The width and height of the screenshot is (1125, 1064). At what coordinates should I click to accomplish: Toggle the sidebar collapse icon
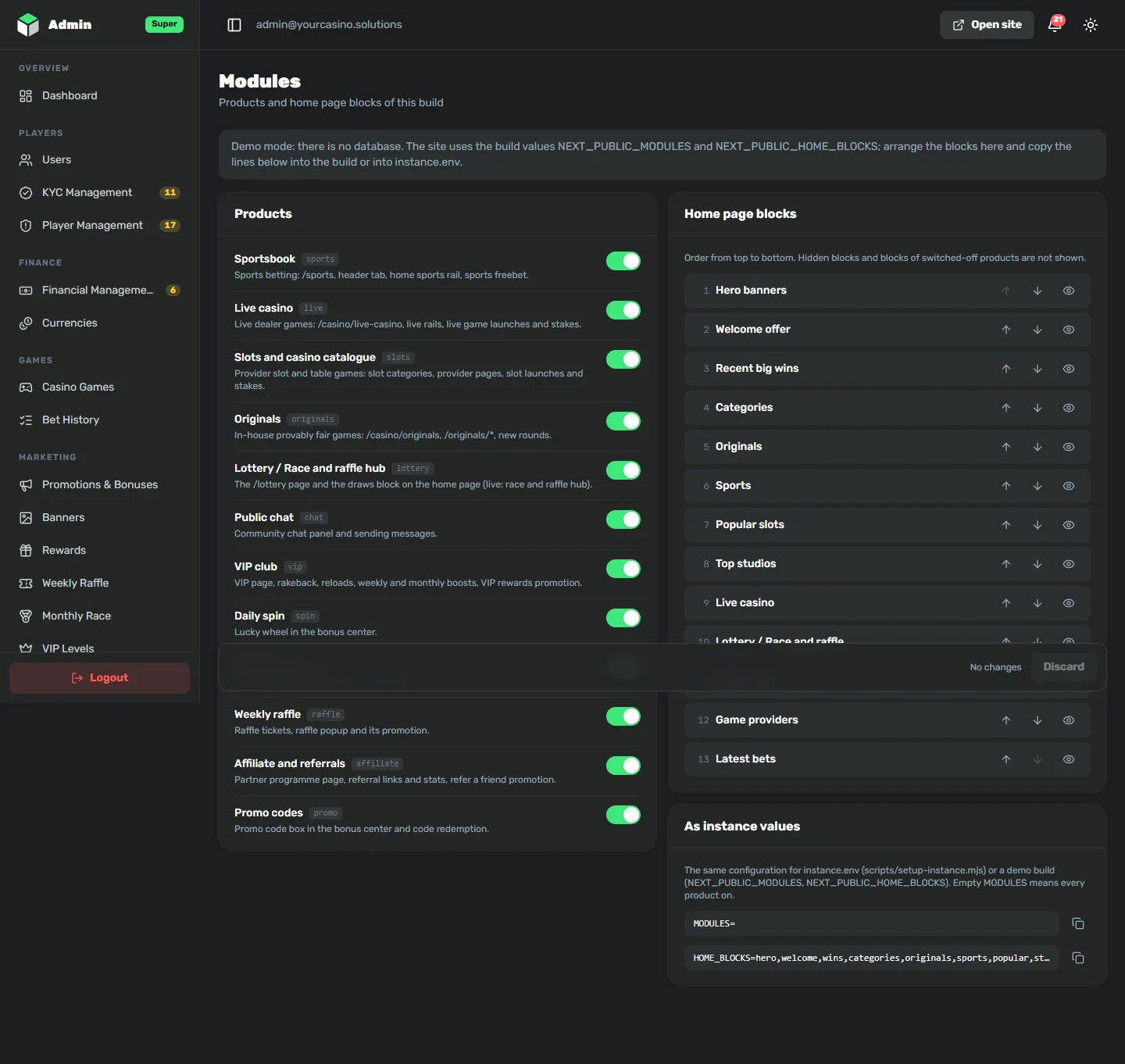(234, 25)
